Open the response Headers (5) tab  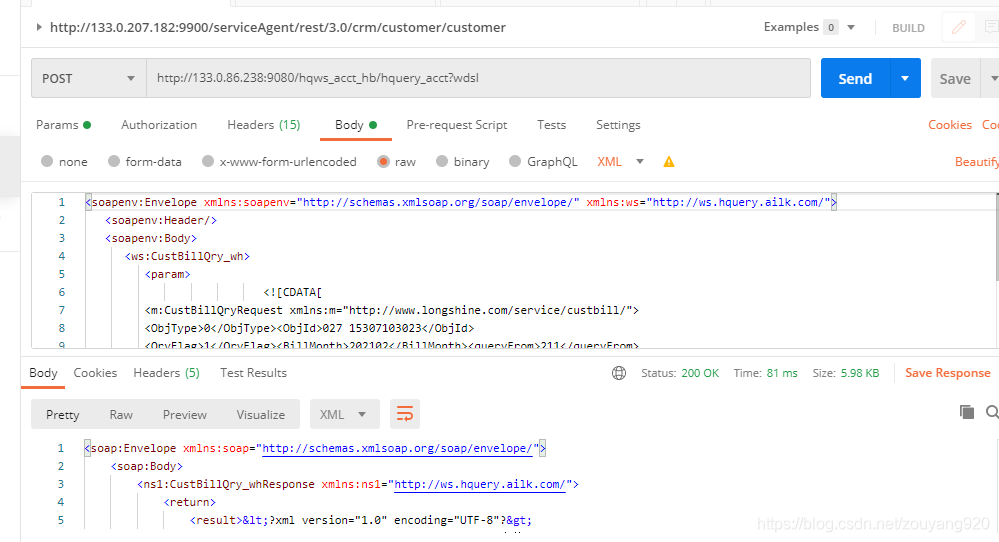[166, 373]
